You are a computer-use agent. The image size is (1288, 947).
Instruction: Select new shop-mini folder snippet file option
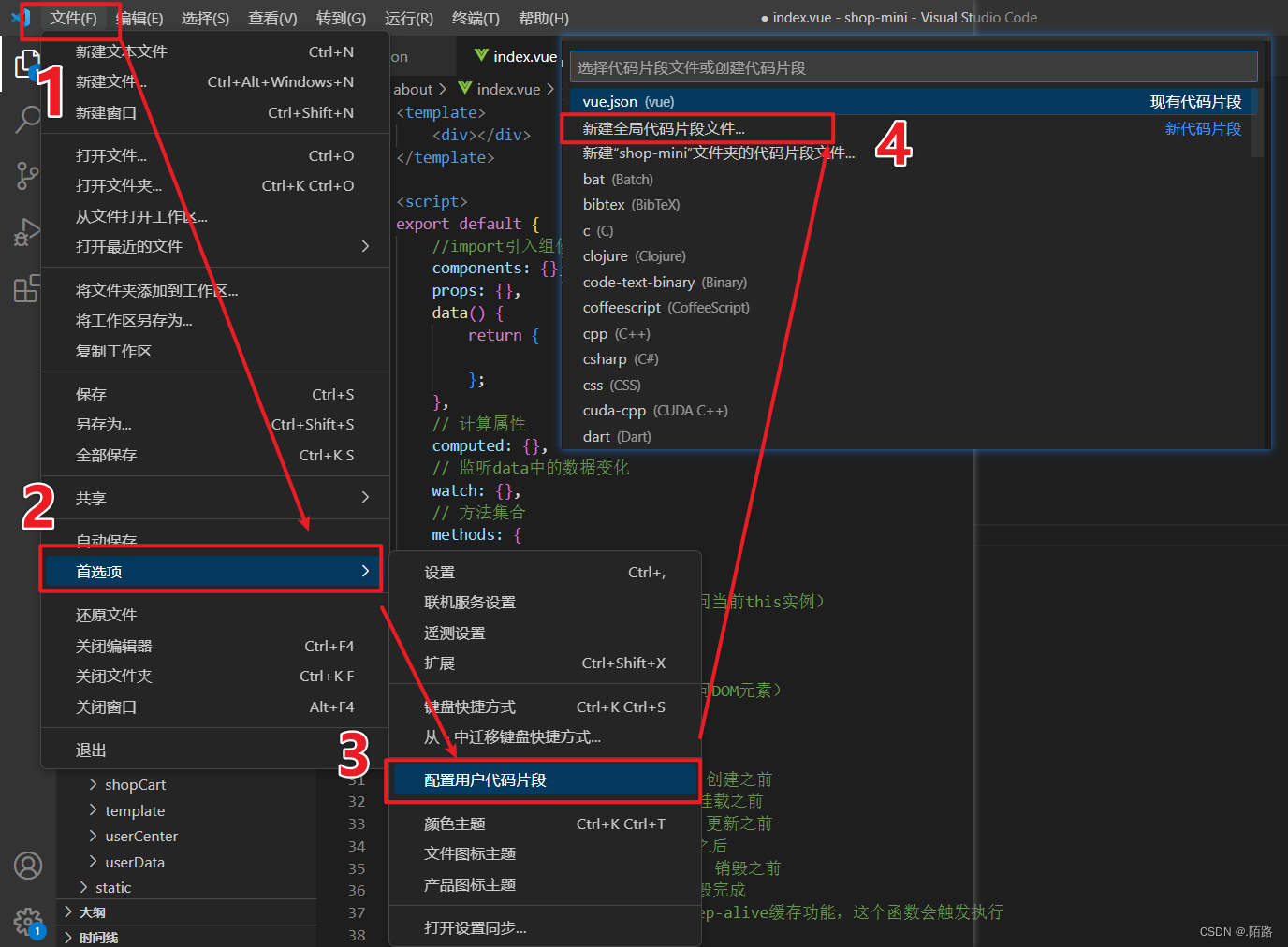(x=910, y=153)
